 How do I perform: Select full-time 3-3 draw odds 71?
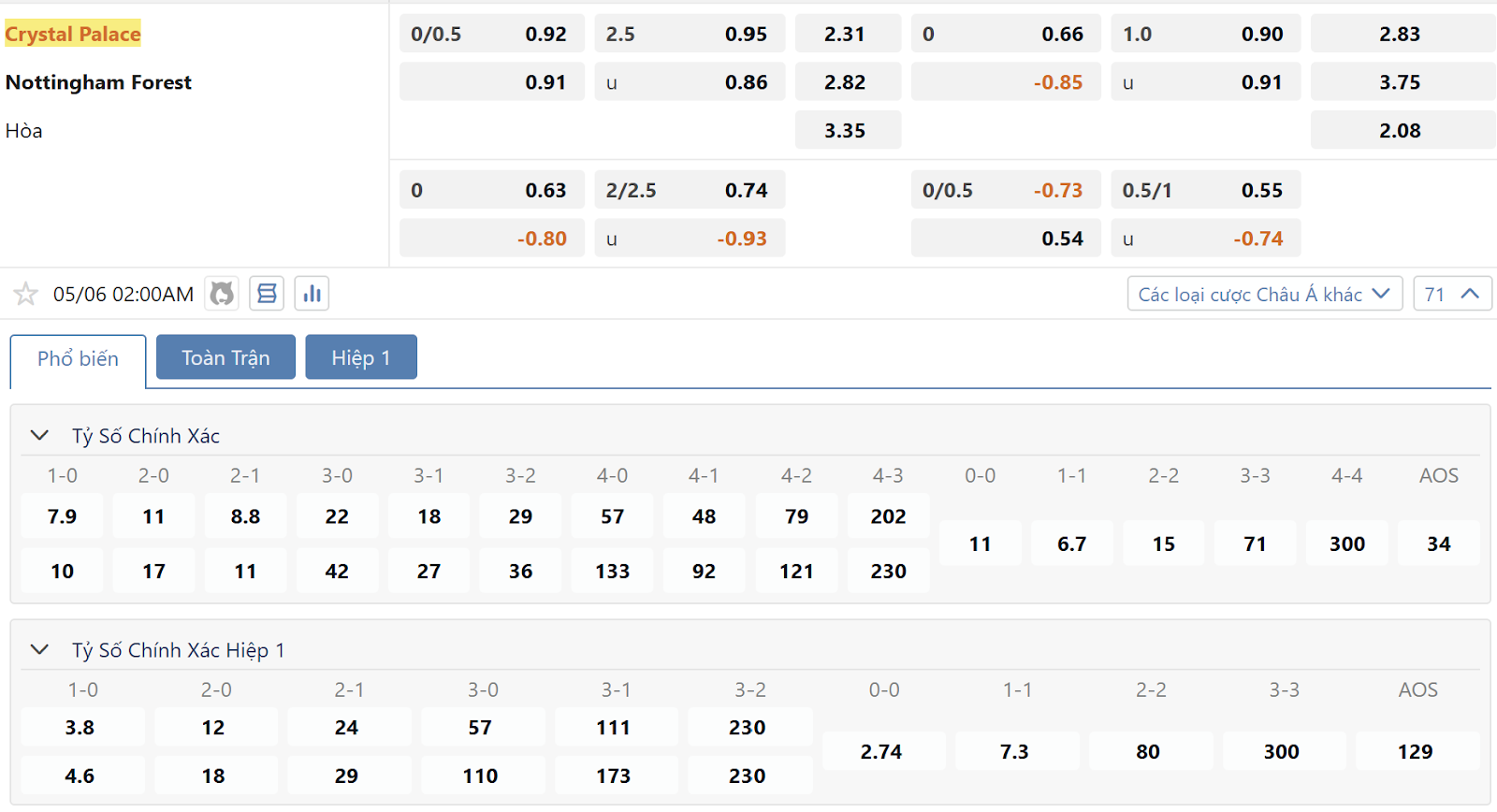(x=1255, y=544)
